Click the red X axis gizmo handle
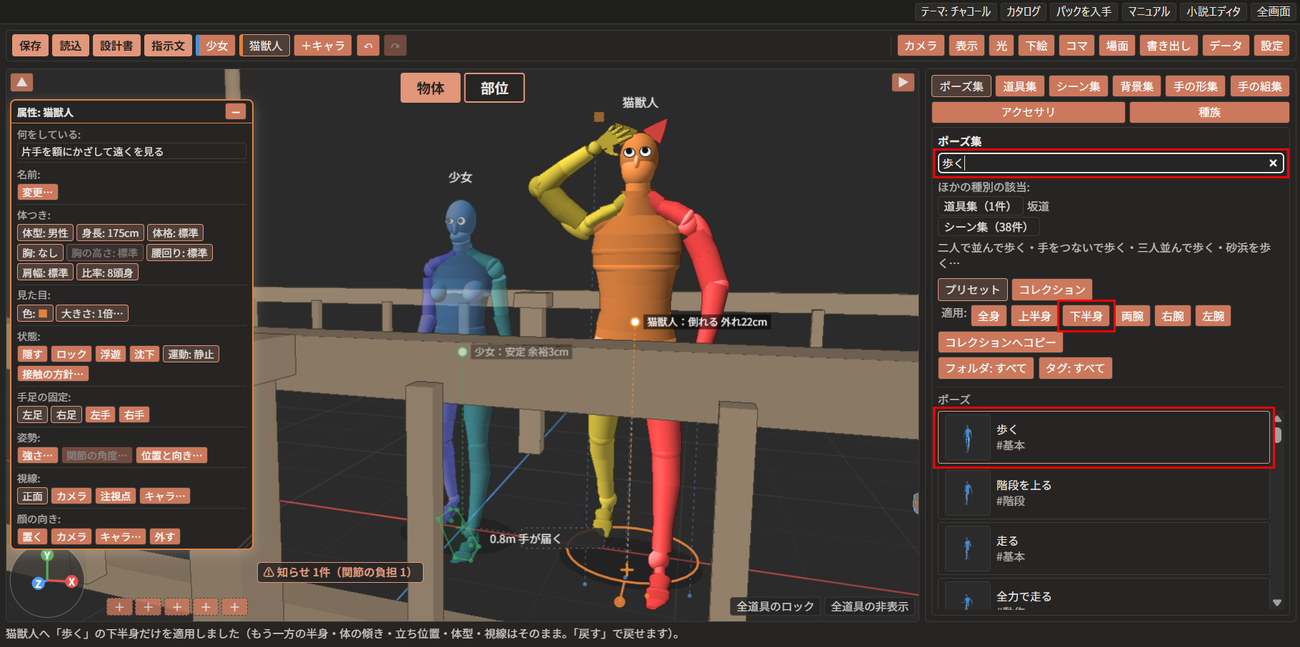The image size is (1300, 647). pyautogui.click(x=72, y=581)
